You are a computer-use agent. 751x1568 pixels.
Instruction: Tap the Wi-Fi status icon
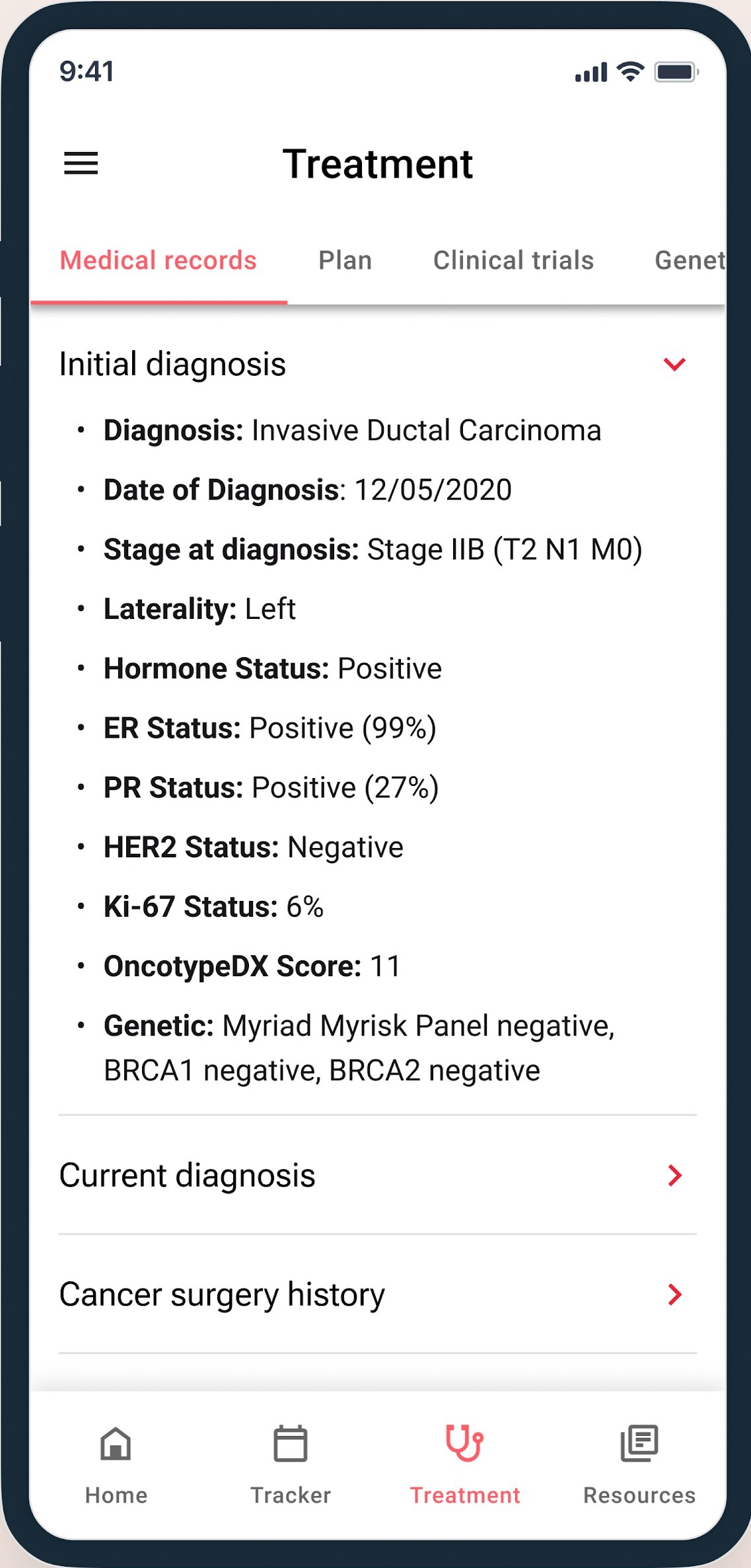630,71
